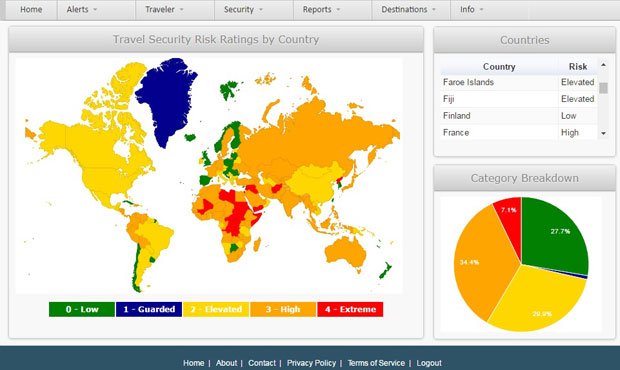The image size is (620, 370).
Task: Click the 1 - Guarded legend swatch
Action: tap(149, 309)
